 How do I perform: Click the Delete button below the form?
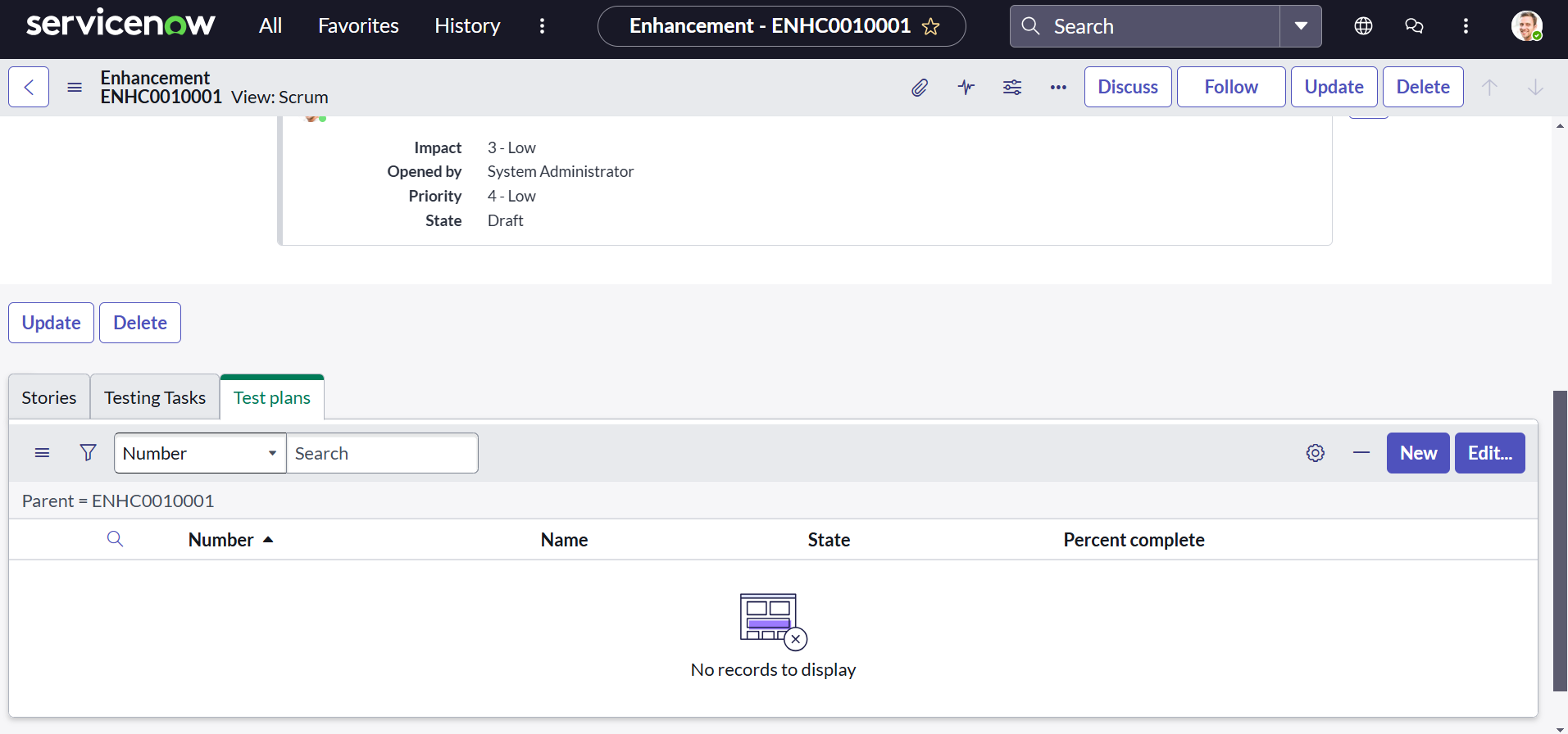tap(140, 323)
